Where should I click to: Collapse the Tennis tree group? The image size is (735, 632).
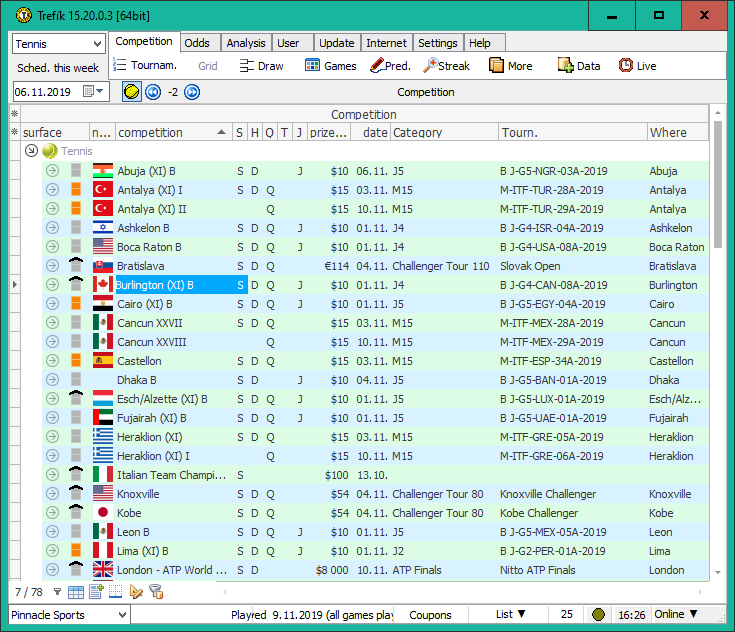click(x=31, y=151)
